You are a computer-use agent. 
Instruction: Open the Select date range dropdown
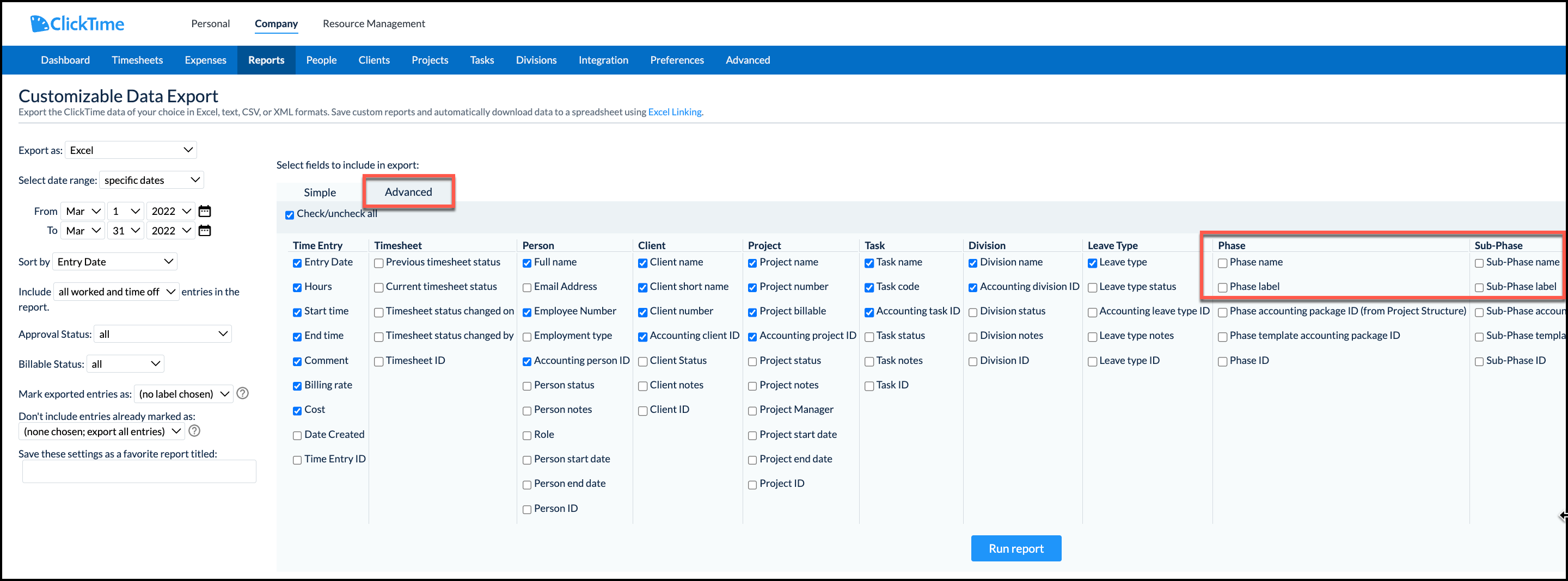[151, 180]
